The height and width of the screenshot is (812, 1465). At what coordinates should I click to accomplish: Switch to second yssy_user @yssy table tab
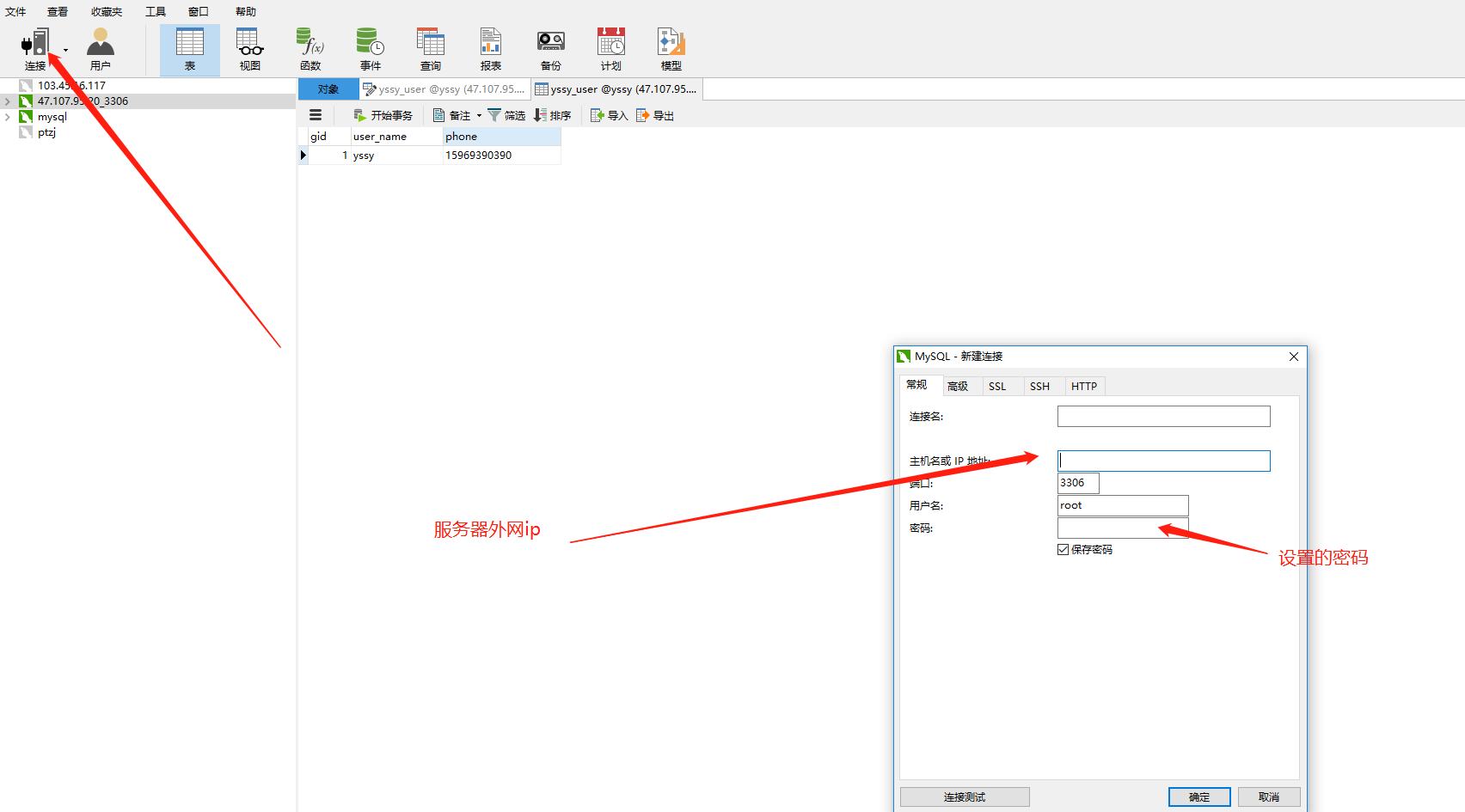[616, 89]
